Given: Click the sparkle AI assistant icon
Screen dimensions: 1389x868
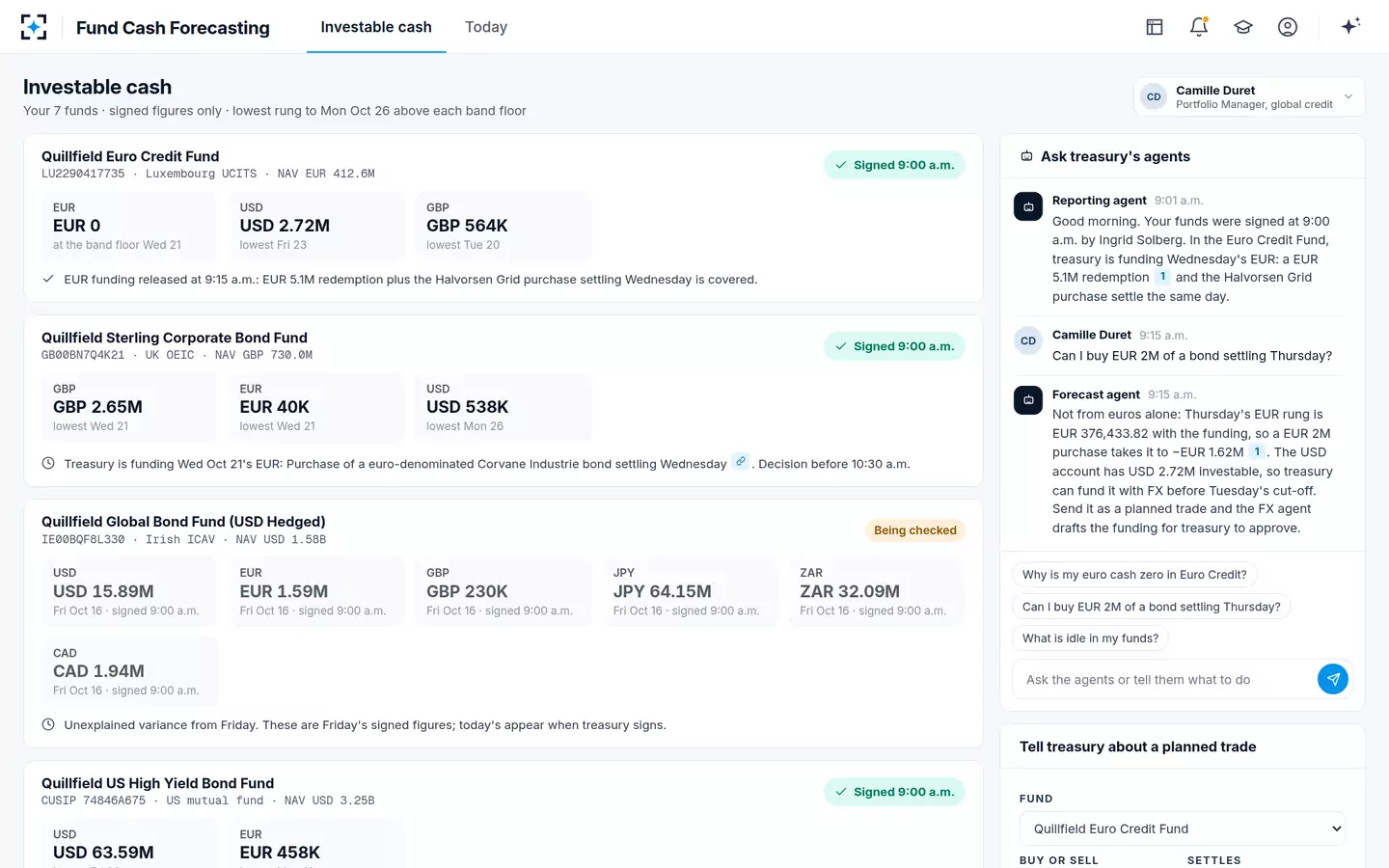Looking at the screenshot, I should [x=1350, y=26].
